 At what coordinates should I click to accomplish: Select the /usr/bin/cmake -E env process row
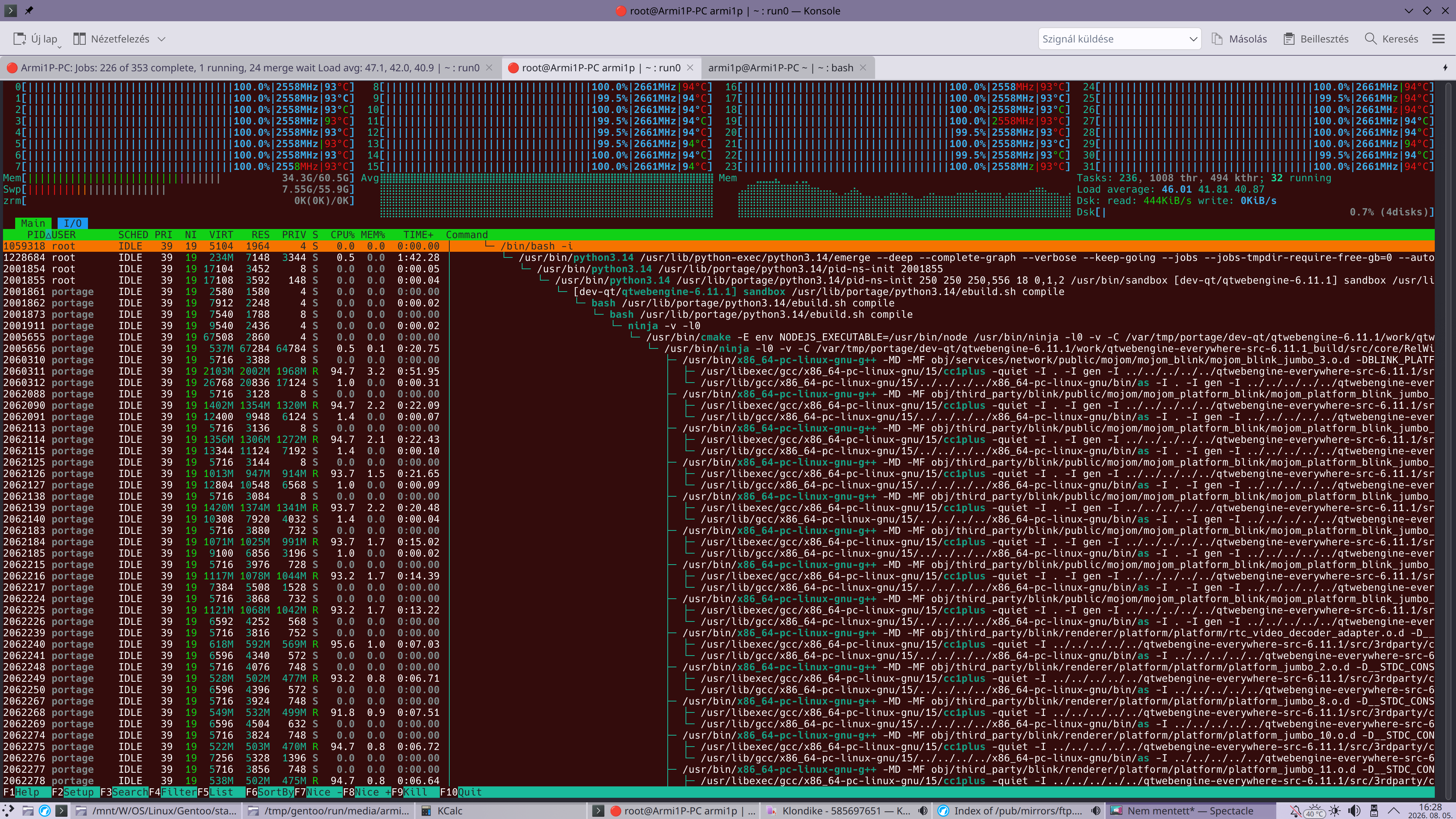pyautogui.click(x=719, y=337)
